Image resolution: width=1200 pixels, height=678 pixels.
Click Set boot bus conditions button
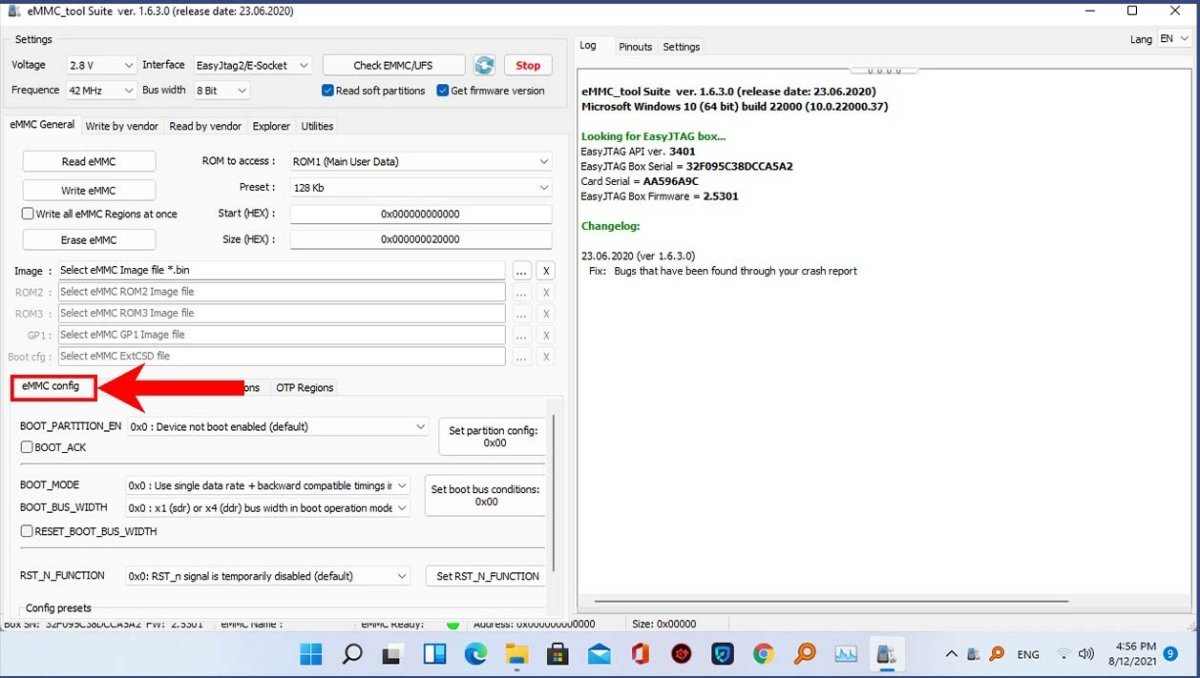(x=485, y=496)
